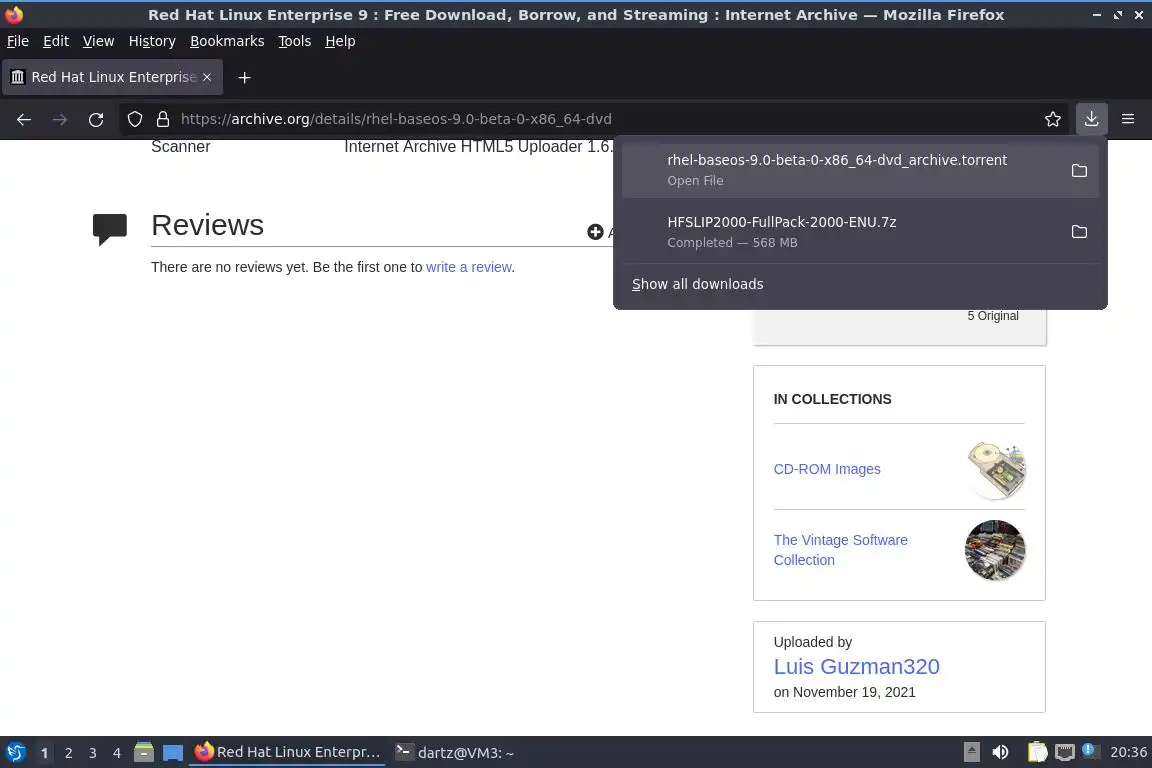Open the Help menu
The image size is (1152, 768).
340,41
